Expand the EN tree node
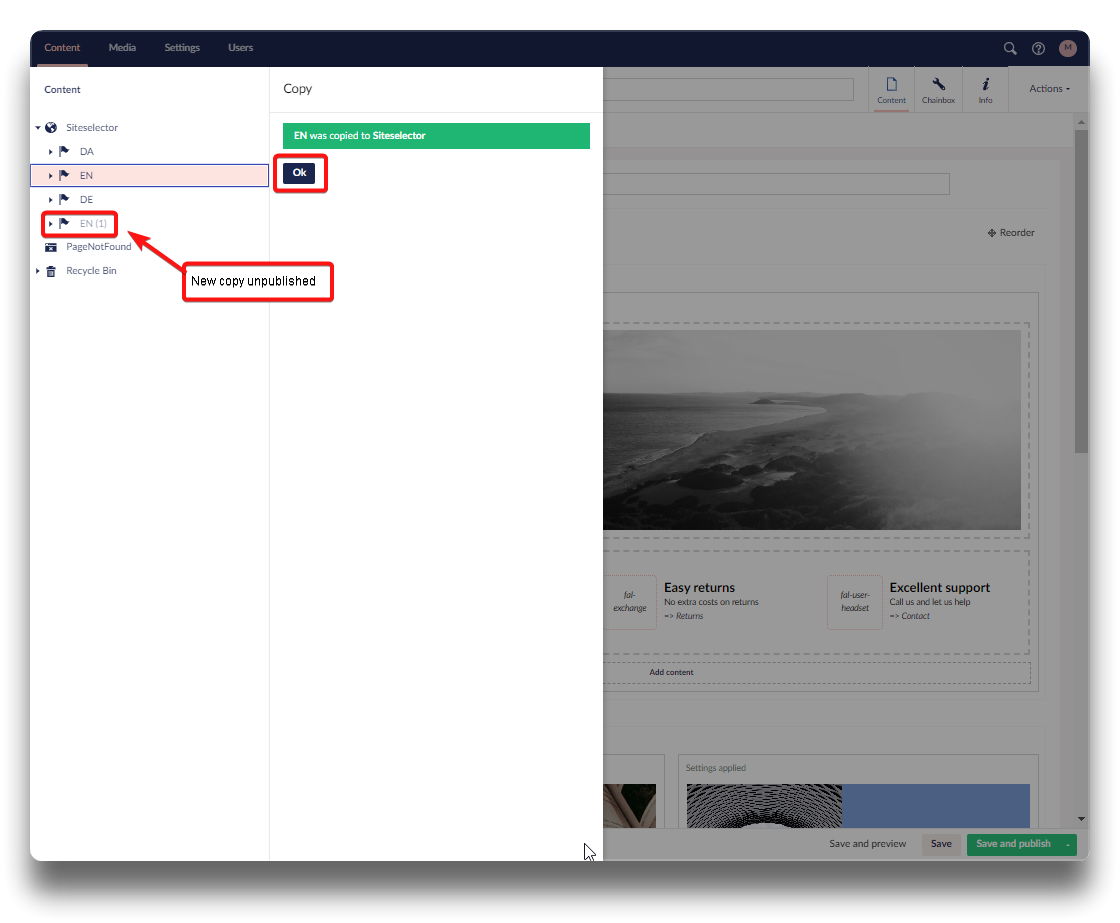The image size is (1120, 923). pyautogui.click(x=51, y=175)
